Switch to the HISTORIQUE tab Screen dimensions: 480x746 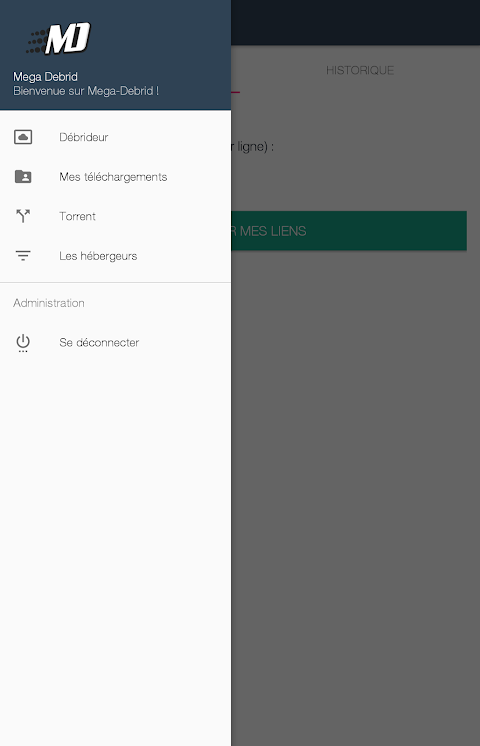point(360,70)
